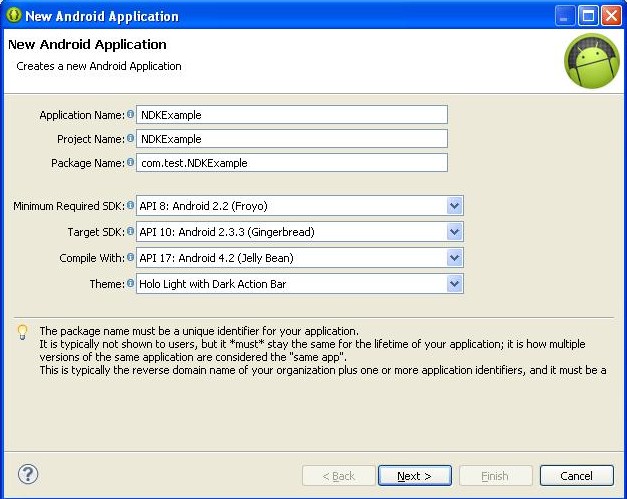Click the lightbulb tip icon
The height and width of the screenshot is (499, 627).
click(22, 332)
